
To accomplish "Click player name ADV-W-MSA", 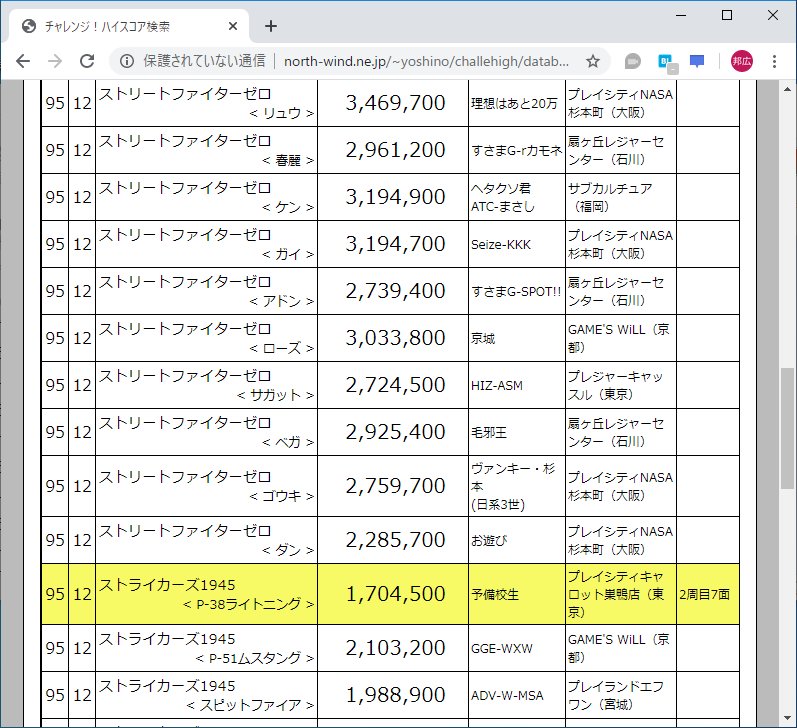I will point(507,695).
